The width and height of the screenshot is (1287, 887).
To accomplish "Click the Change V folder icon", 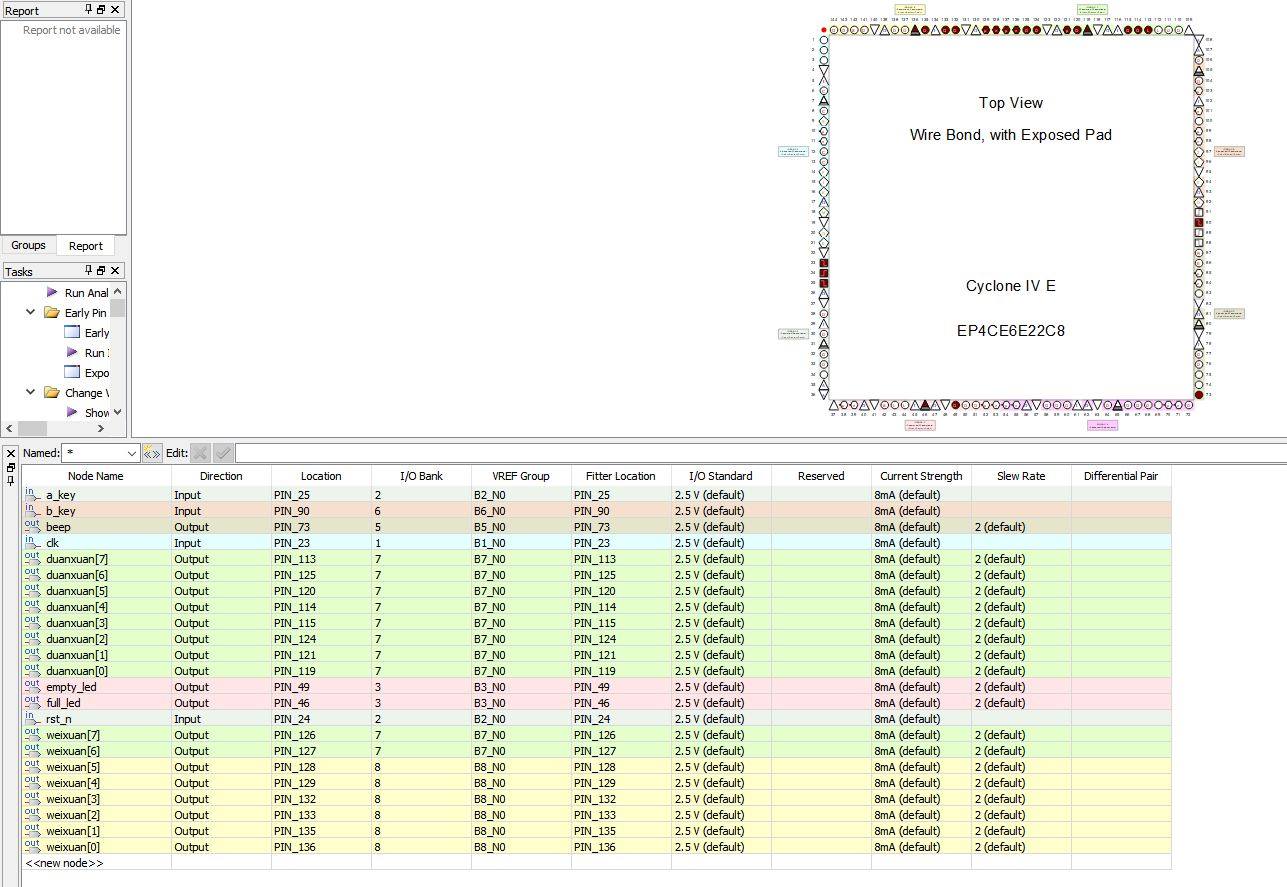I will coord(52,392).
